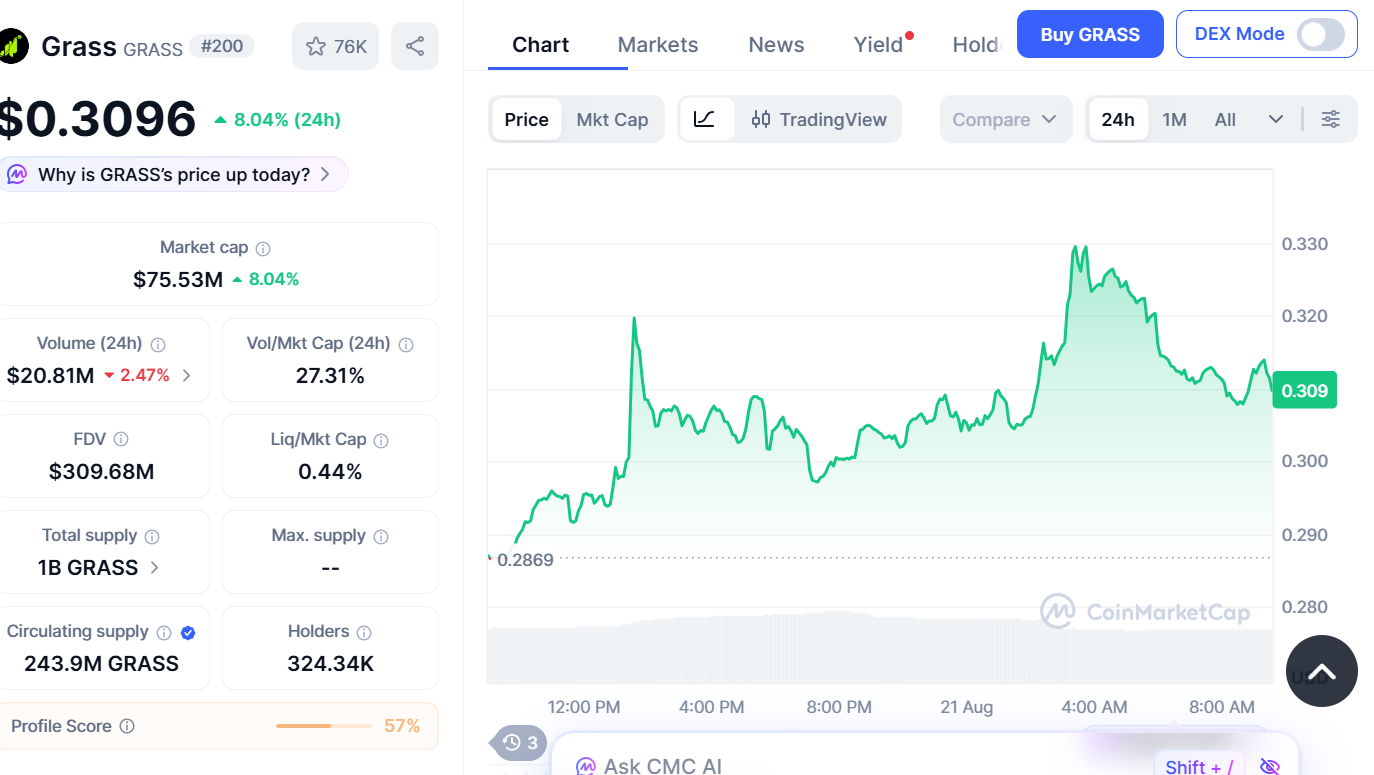The height and width of the screenshot is (775, 1374).
Task: Expand more time range options chevron
Action: tap(1276, 119)
